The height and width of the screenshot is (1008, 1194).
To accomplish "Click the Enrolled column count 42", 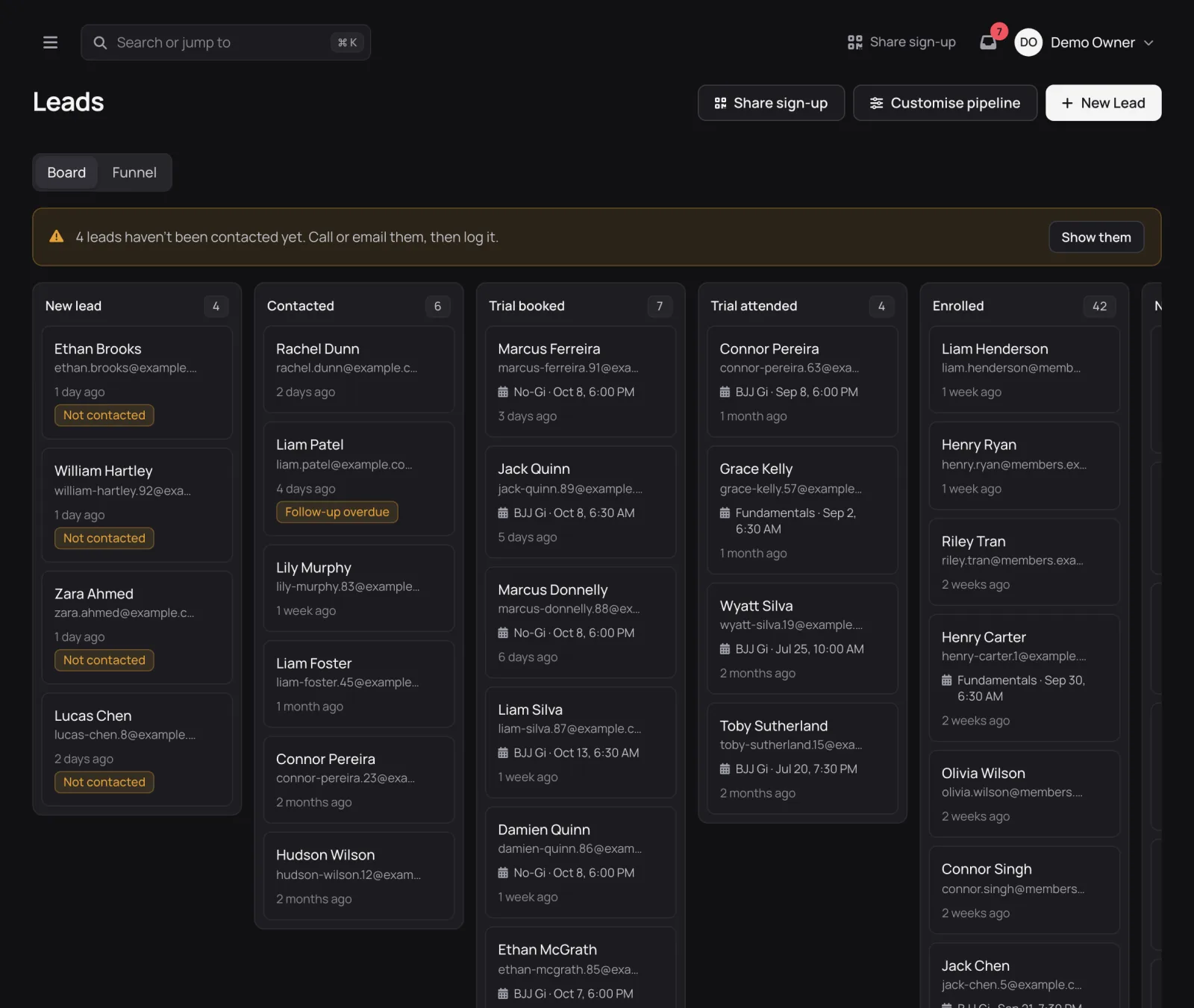I will (1099, 306).
